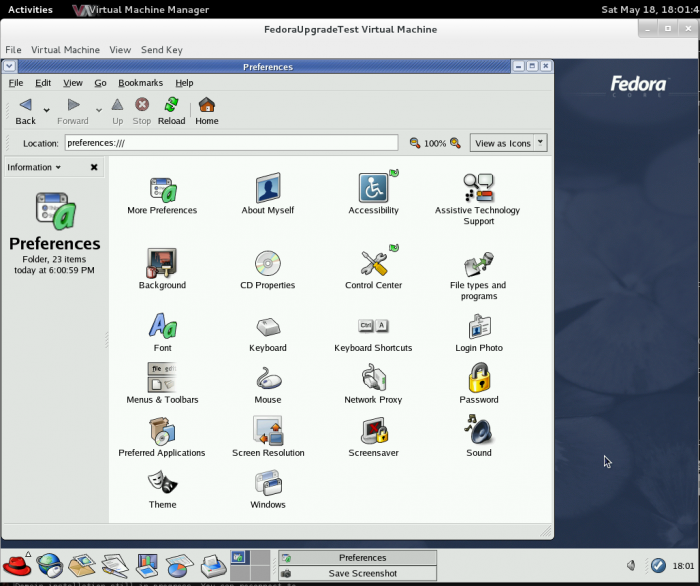Go to Home in the toolbar
This screenshot has width=700, height=586.
pyautogui.click(x=207, y=110)
